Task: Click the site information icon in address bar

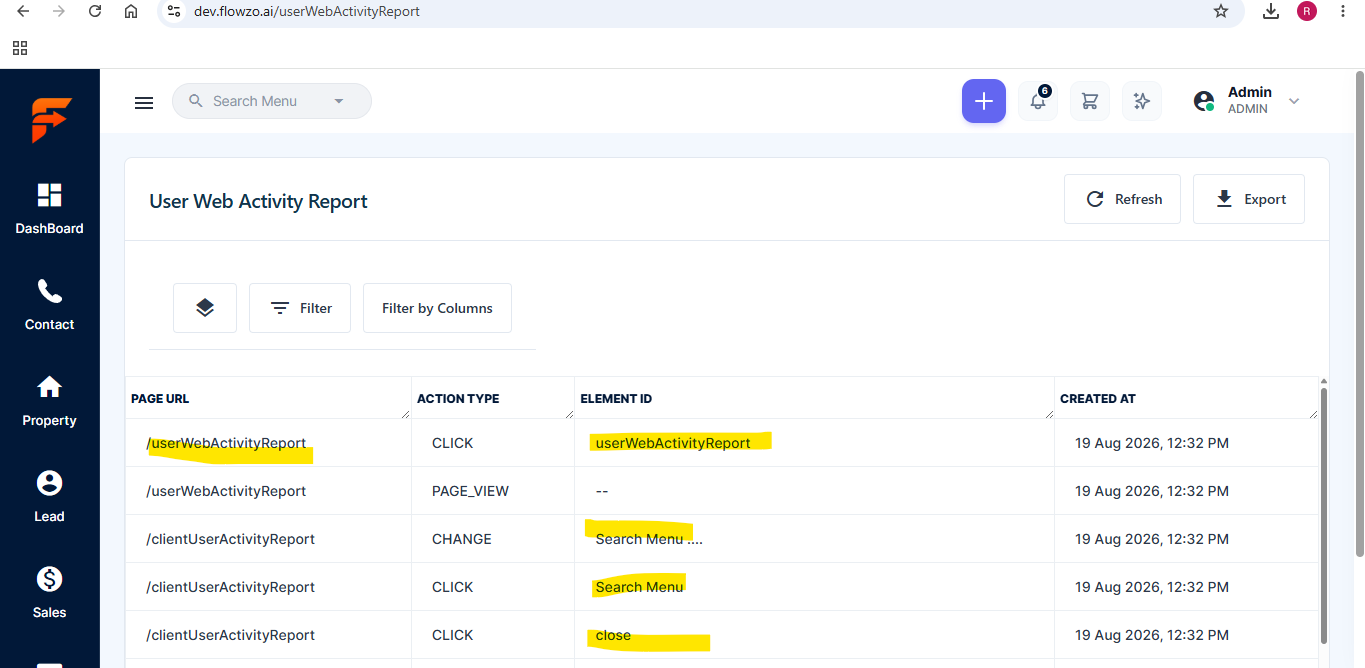Action: point(174,11)
